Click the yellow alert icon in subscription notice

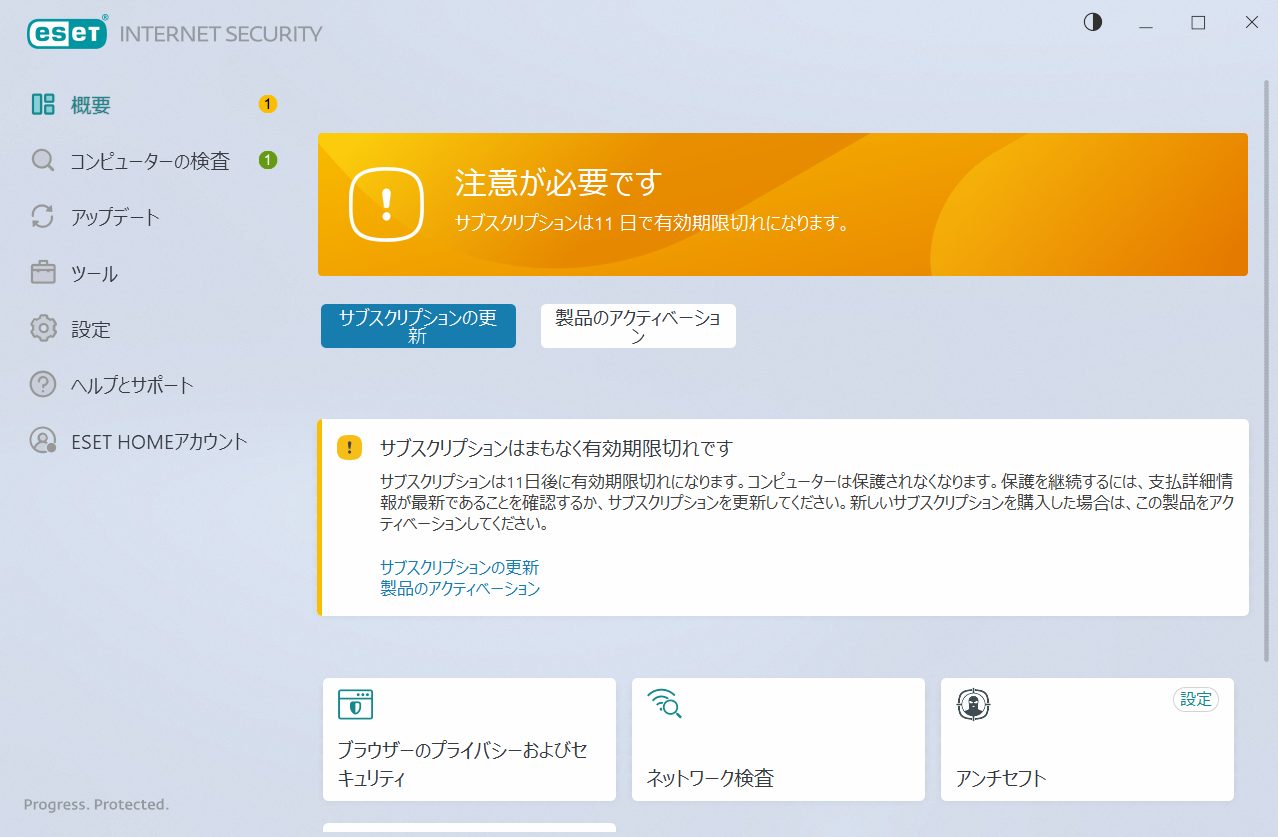point(349,447)
